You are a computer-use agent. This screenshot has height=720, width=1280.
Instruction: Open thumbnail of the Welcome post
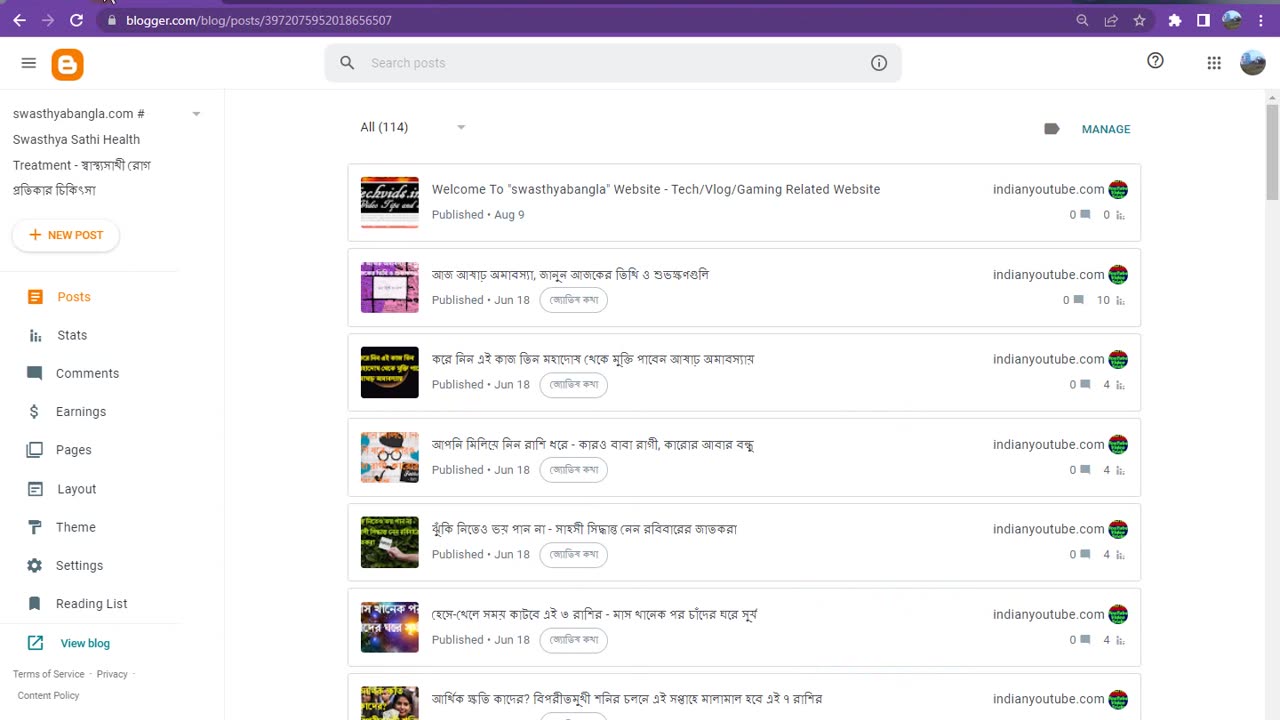pyautogui.click(x=390, y=202)
